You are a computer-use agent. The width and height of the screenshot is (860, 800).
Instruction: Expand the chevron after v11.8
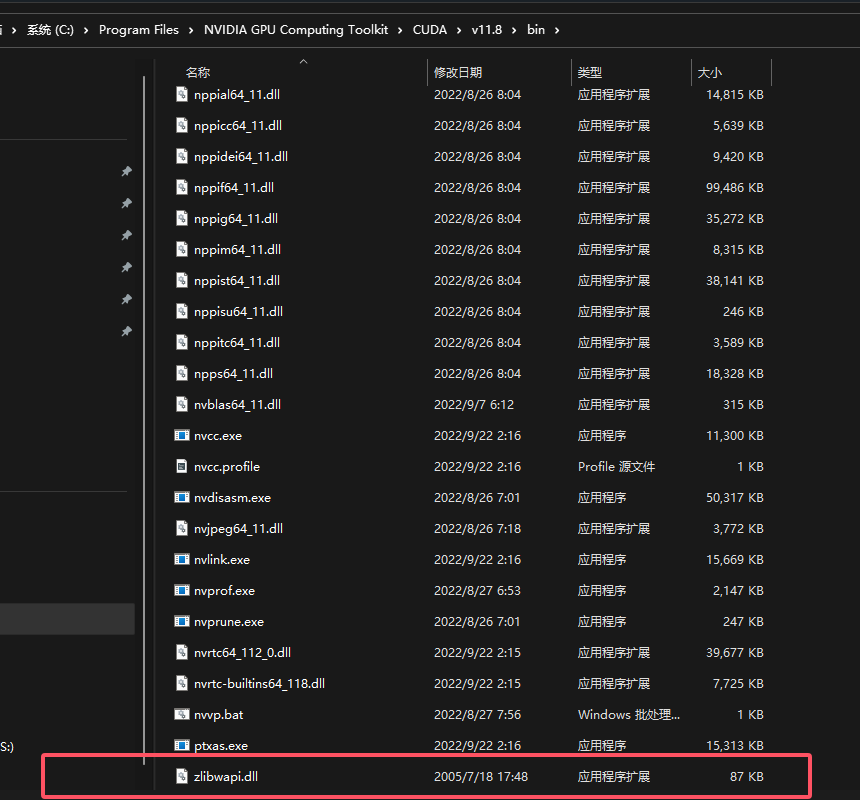pos(514,30)
